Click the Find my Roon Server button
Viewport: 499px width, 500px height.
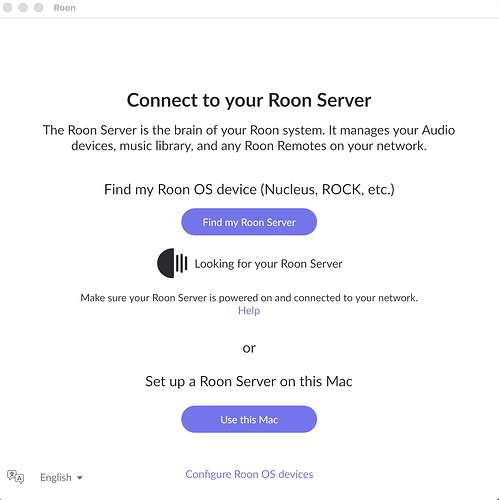point(249,222)
